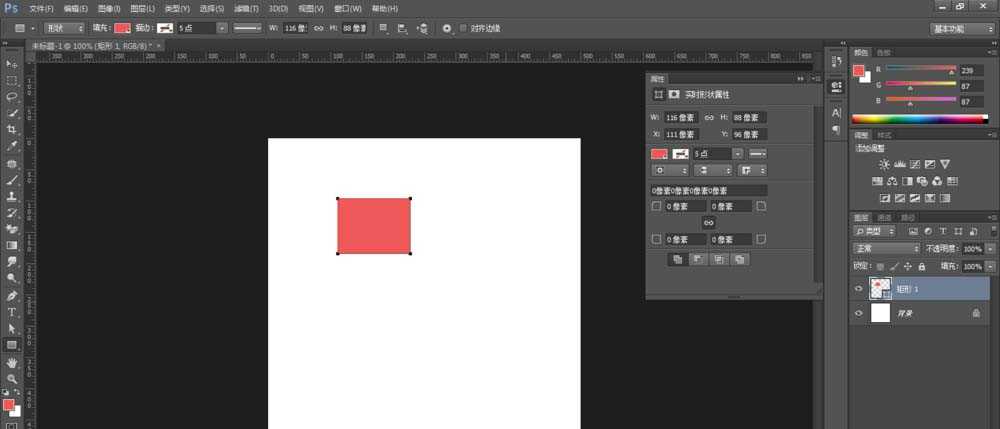Viewport: 1000px width, 429px height.
Task: Toggle visibility of the 背景 layer
Action: coord(859,313)
